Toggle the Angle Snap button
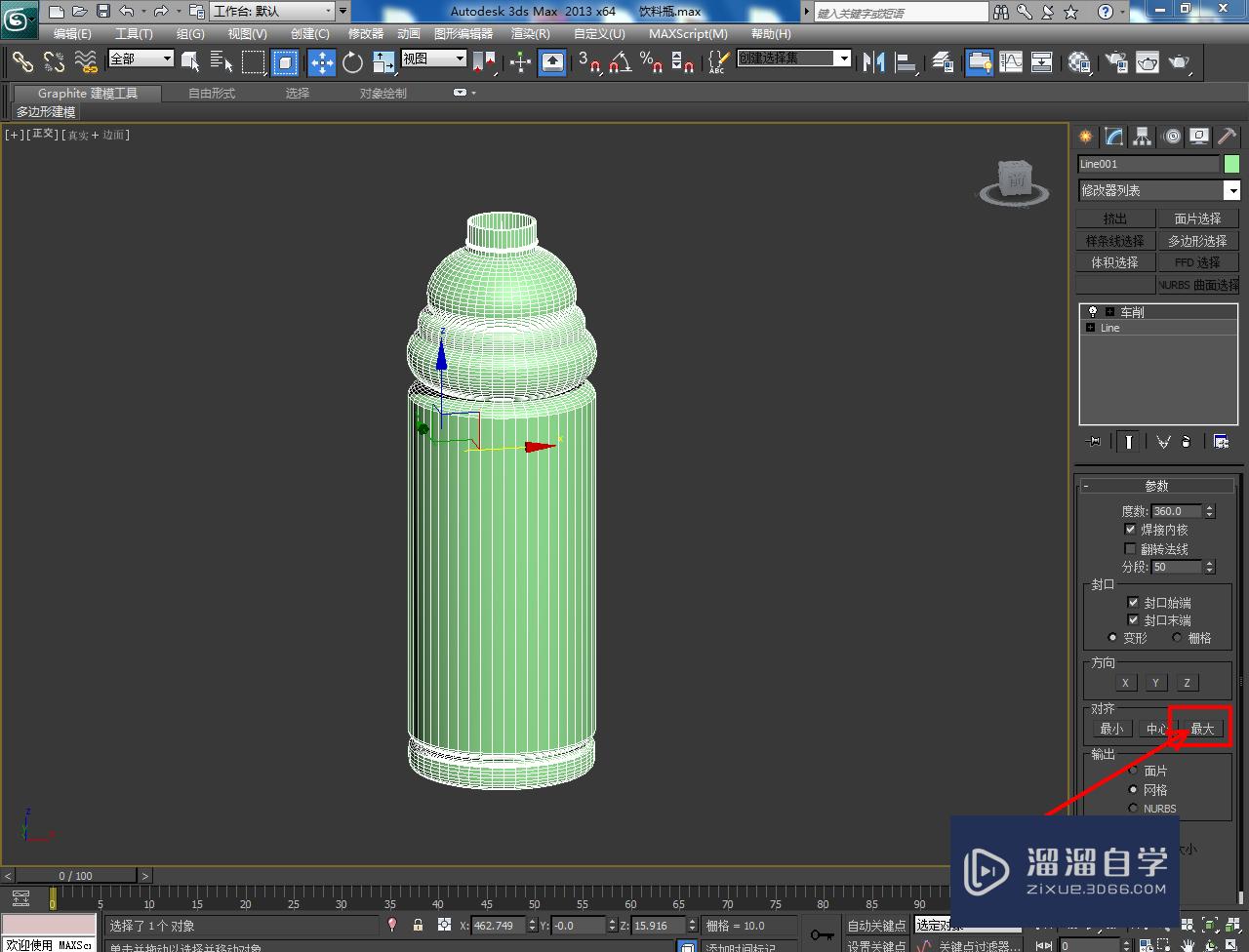 click(620, 62)
